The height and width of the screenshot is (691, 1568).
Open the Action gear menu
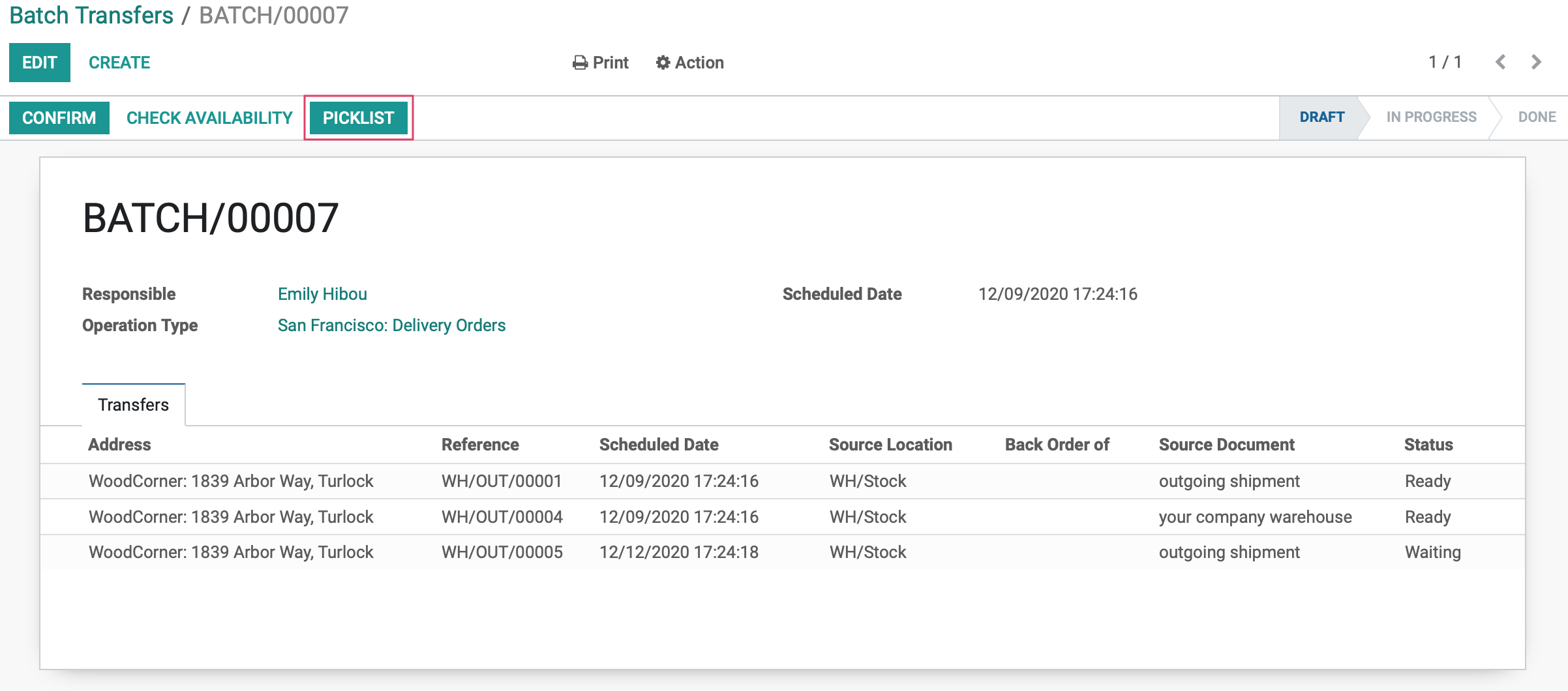tap(690, 63)
